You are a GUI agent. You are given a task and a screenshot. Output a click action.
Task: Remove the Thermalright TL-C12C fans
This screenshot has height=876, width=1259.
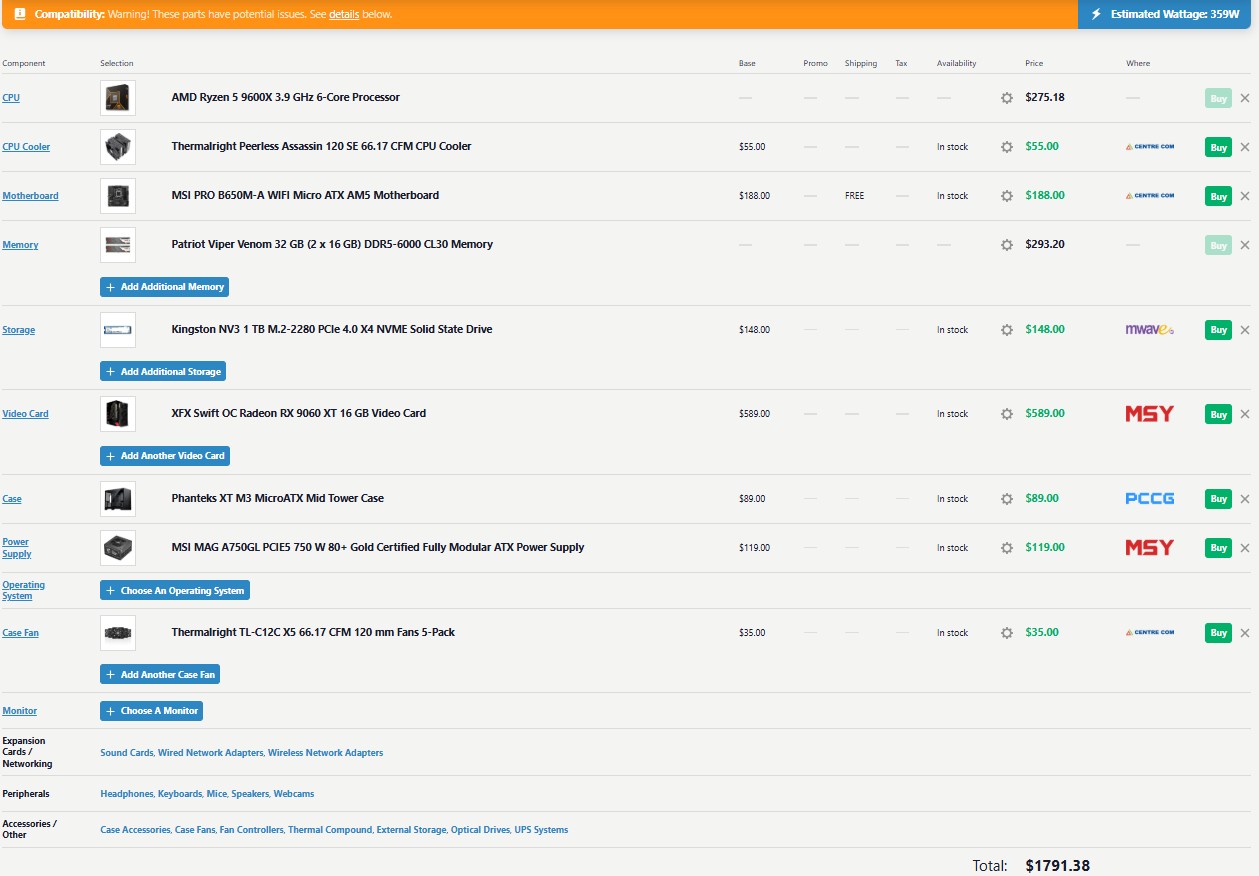coord(1245,633)
